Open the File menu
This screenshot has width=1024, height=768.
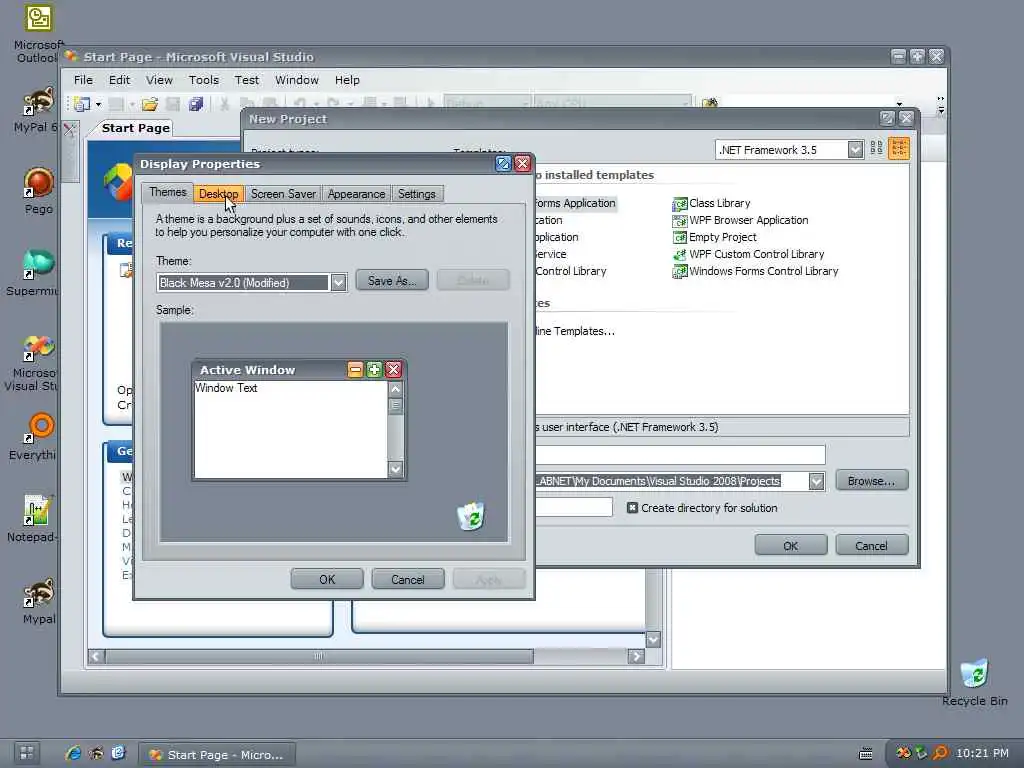pyautogui.click(x=83, y=80)
